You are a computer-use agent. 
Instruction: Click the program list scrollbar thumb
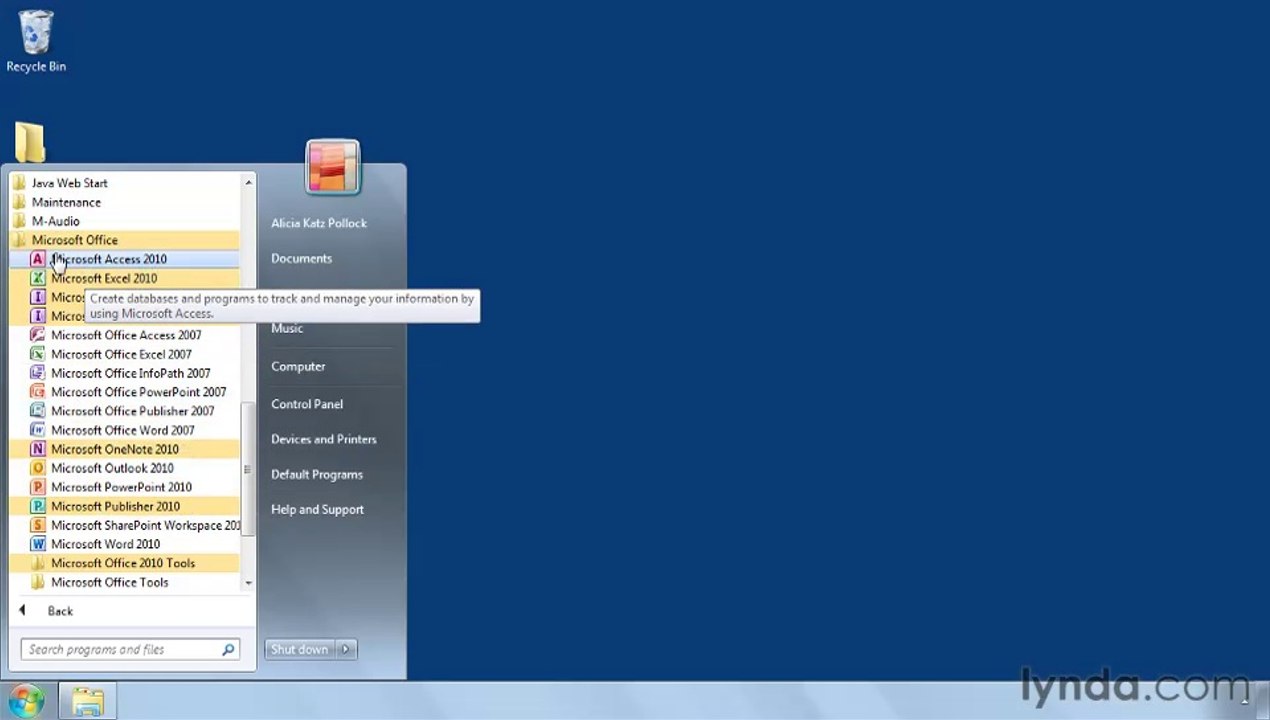click(x=248, y=470)
